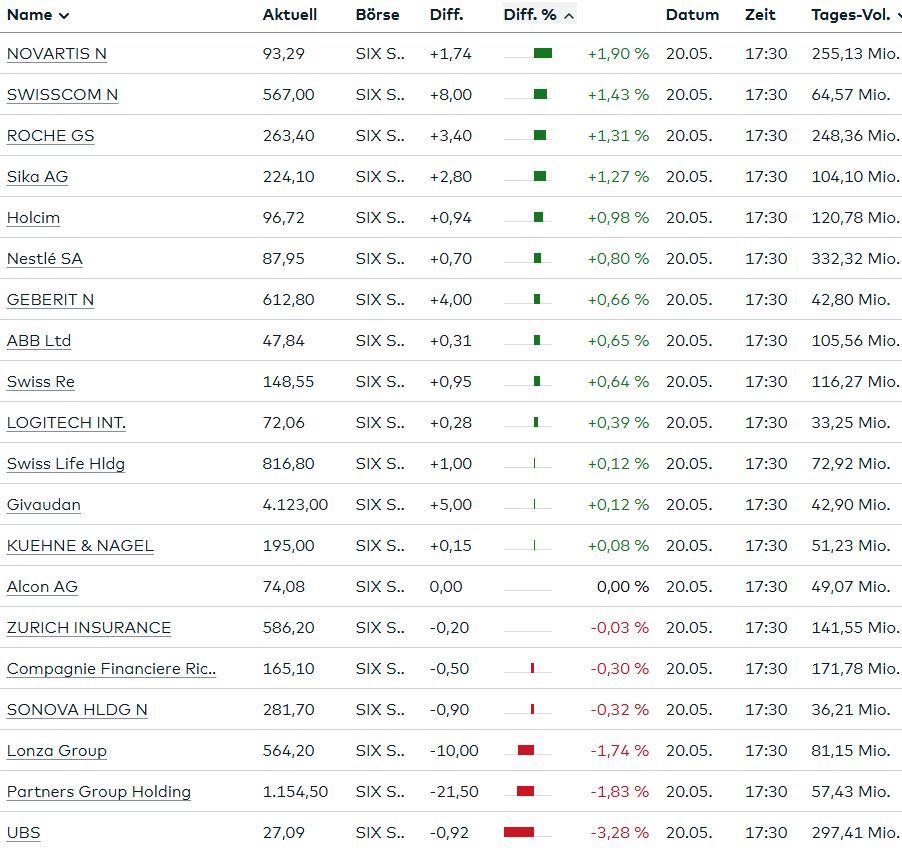The width and height of the screenshot is (902, 852).
Task: Open the KUEHNE & NAGEL stock link
Action: pos(80,545)
